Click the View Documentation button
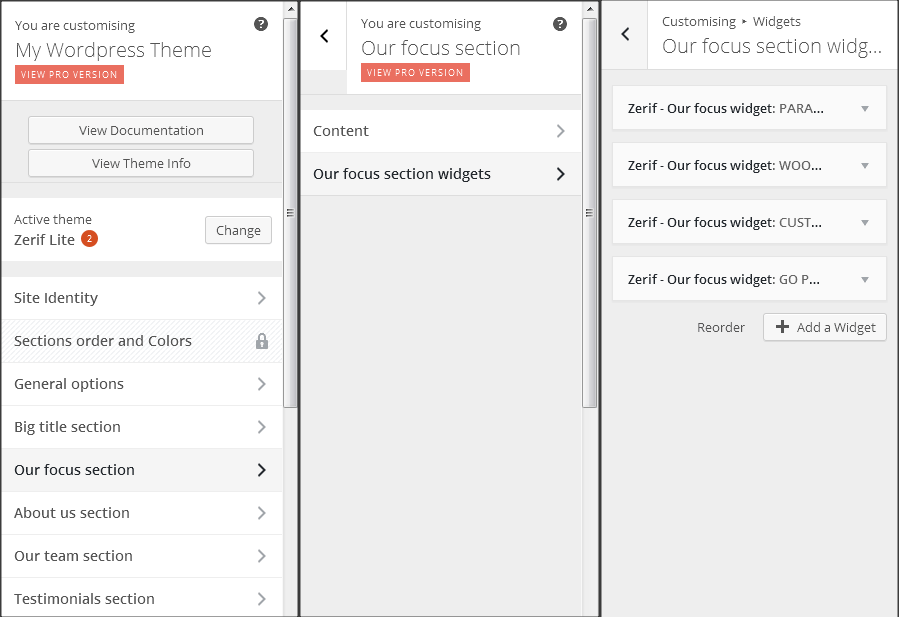900x617 pixels. 140,129
